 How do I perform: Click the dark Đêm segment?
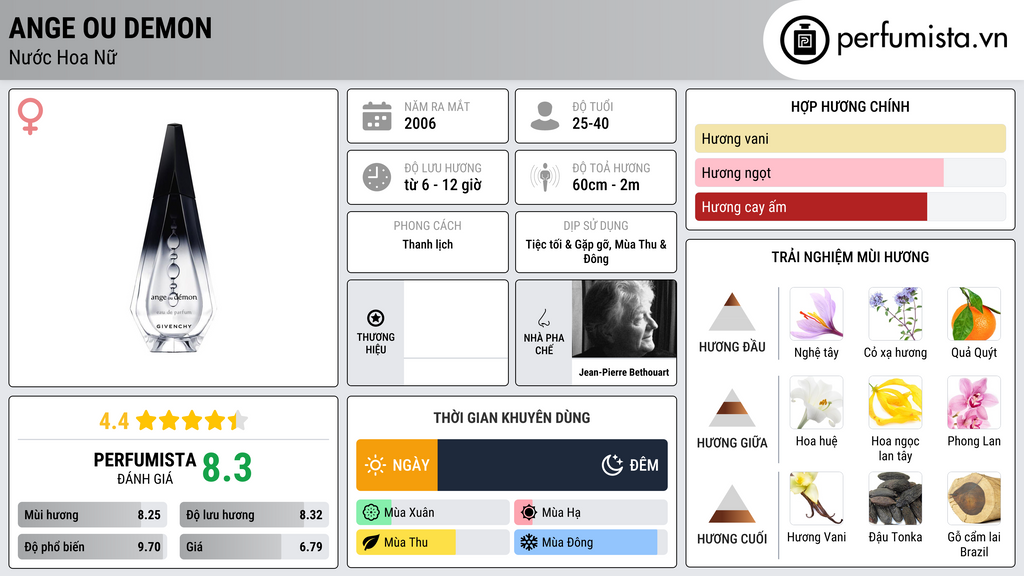552,465
